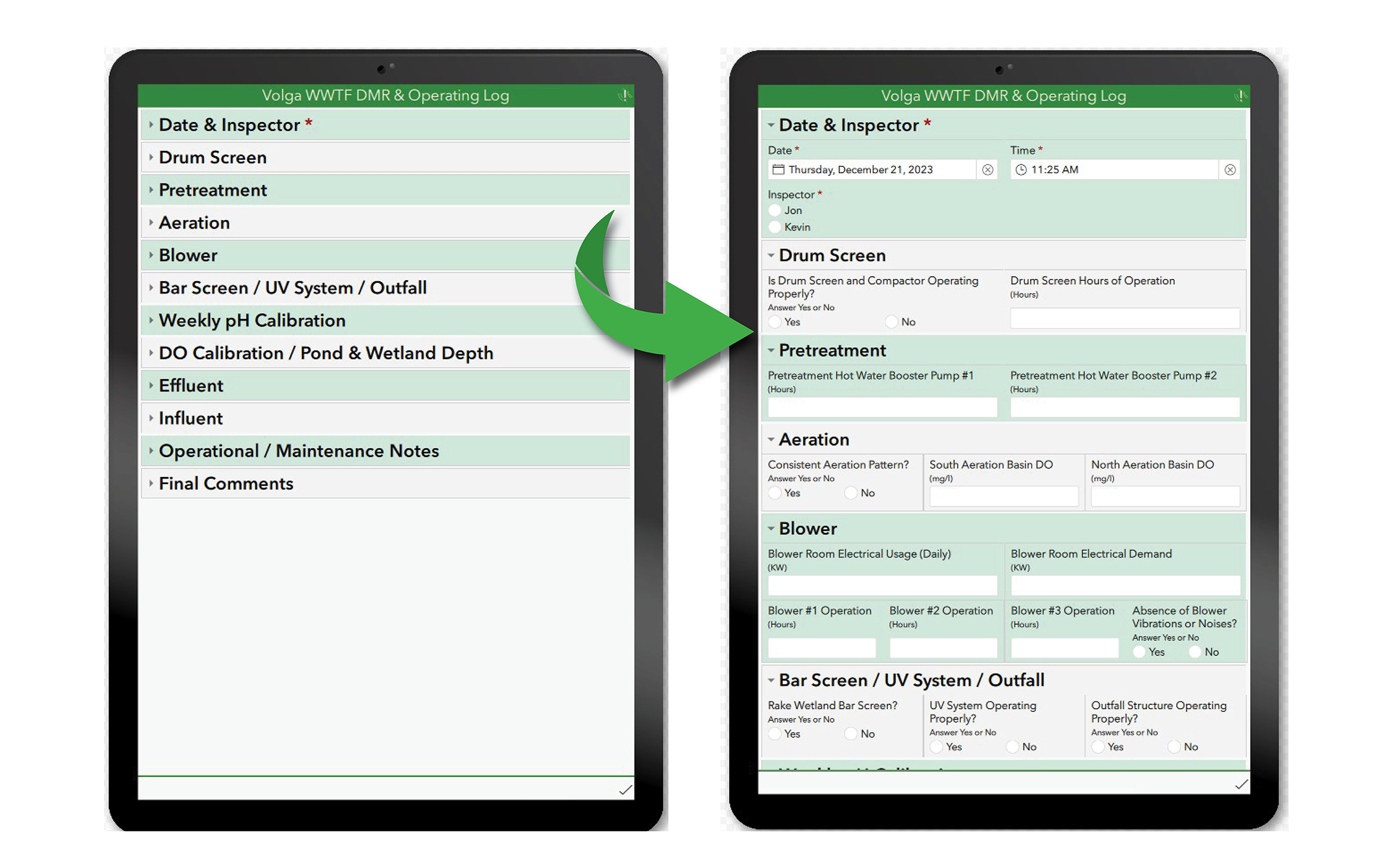Image resolution: width=1389 pixels, height=868 pixels.
Task: Expand the Weekly pH Calibration section
Action: (x=252, y=321)
